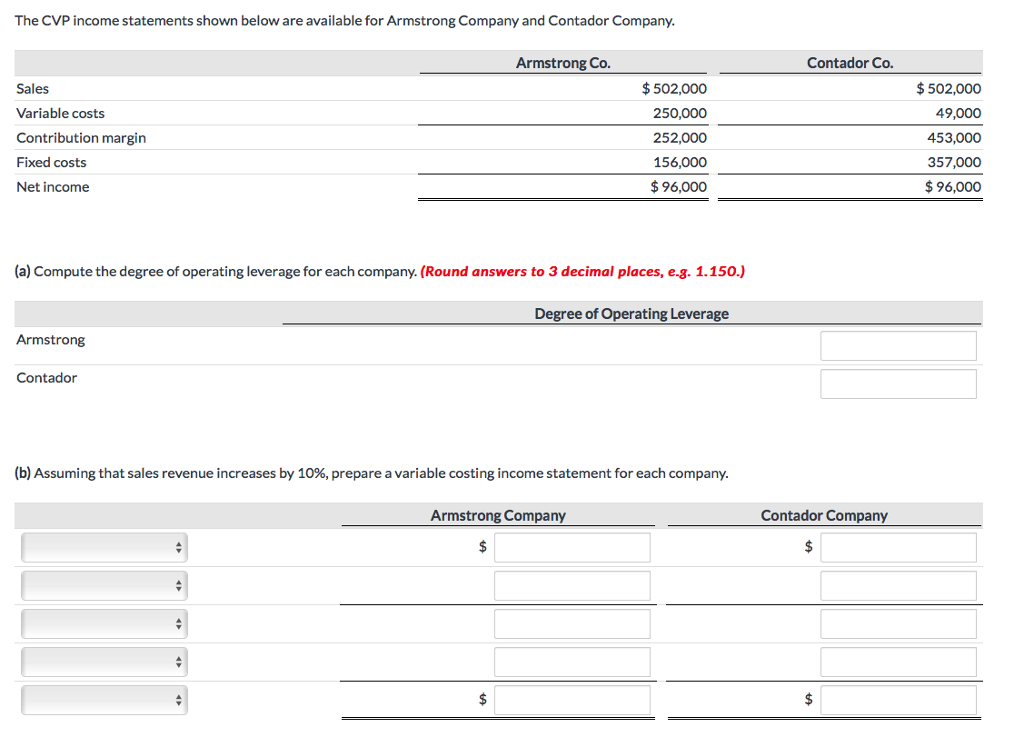Image resolution: width=1024 pixels, height=747 pixels.
Task: Open the fifth row label dropdown
Action: [104, 700]
